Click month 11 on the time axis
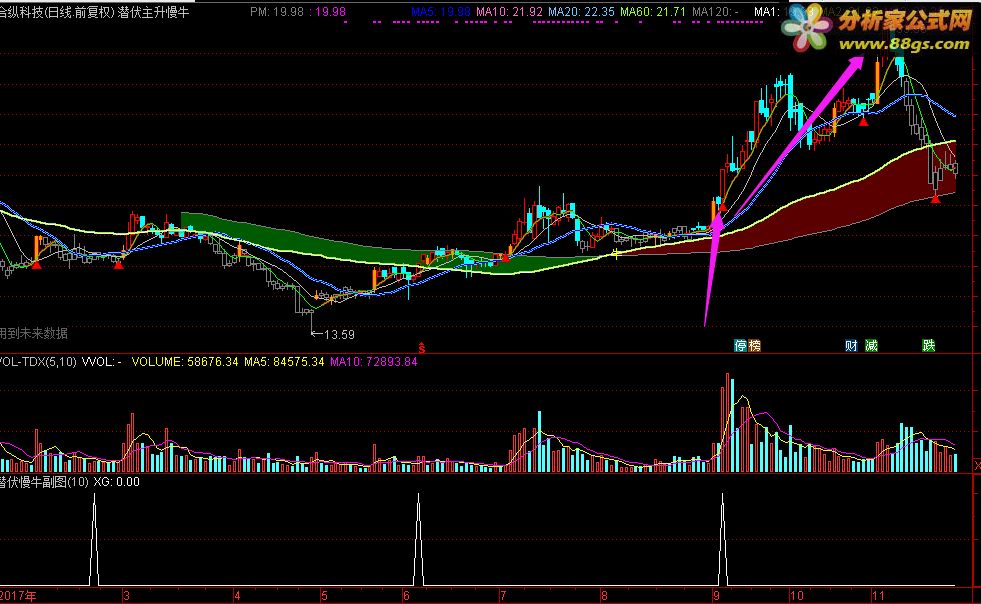 tap(878, 596)
